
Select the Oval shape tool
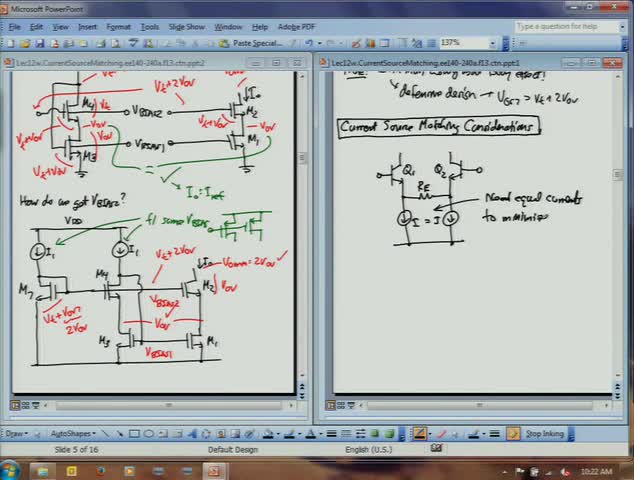click(149, 434)
